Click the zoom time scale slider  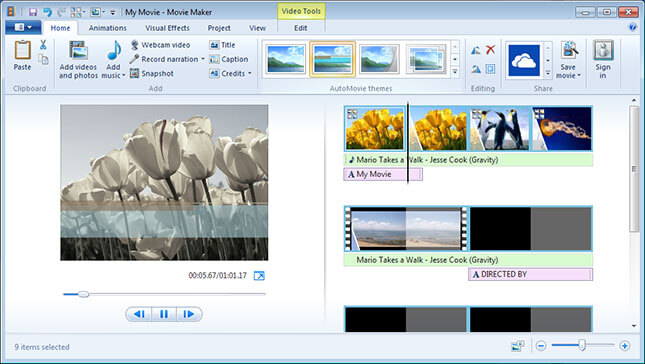[x=582, y=345]
